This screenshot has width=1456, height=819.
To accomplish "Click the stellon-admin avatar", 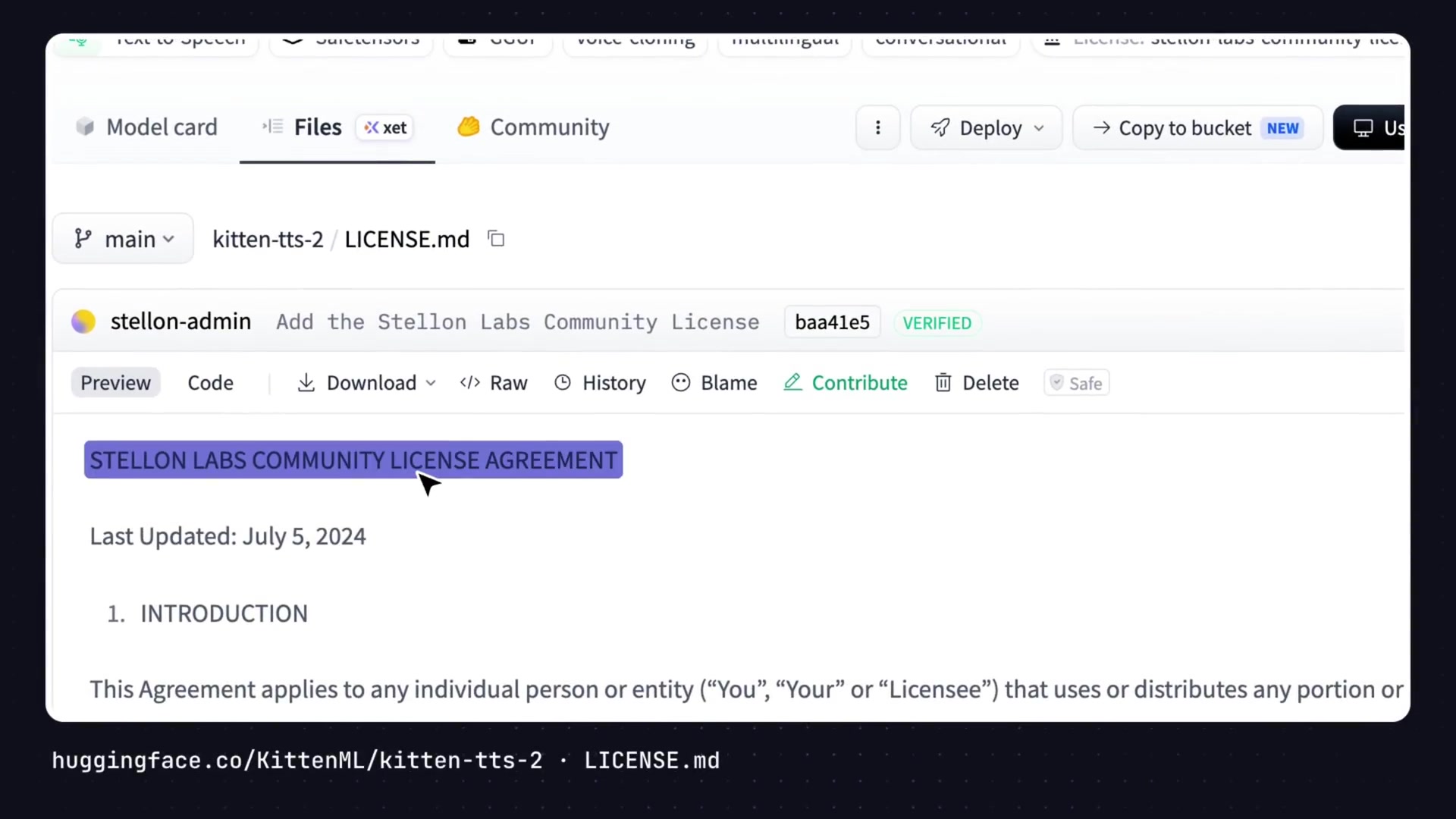I will 83,322.
